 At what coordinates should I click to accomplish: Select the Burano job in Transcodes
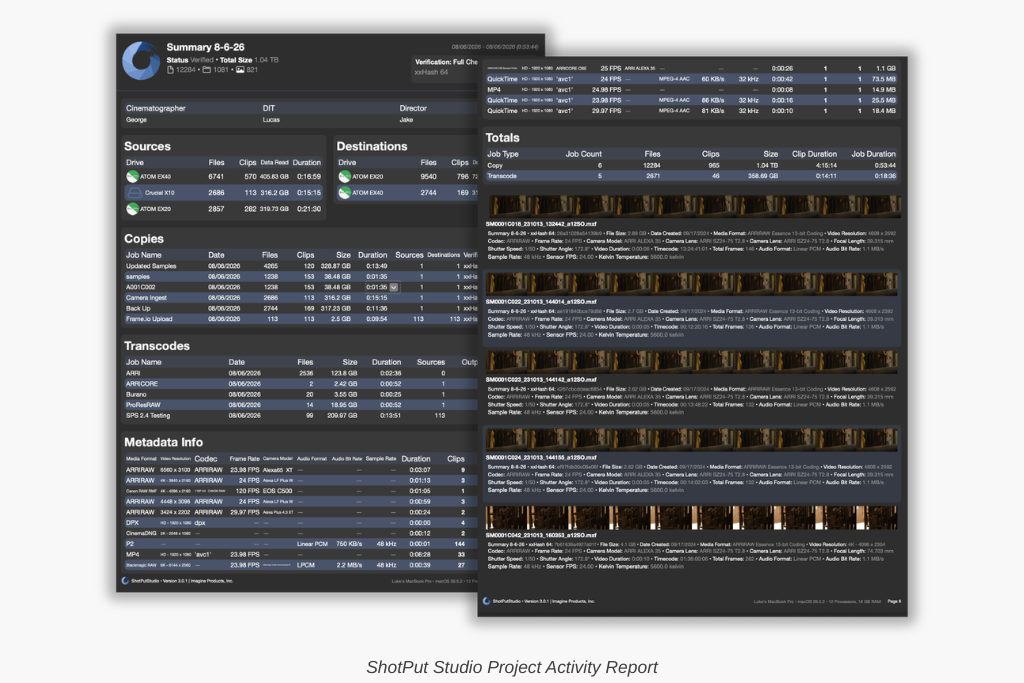pos(136,394)
